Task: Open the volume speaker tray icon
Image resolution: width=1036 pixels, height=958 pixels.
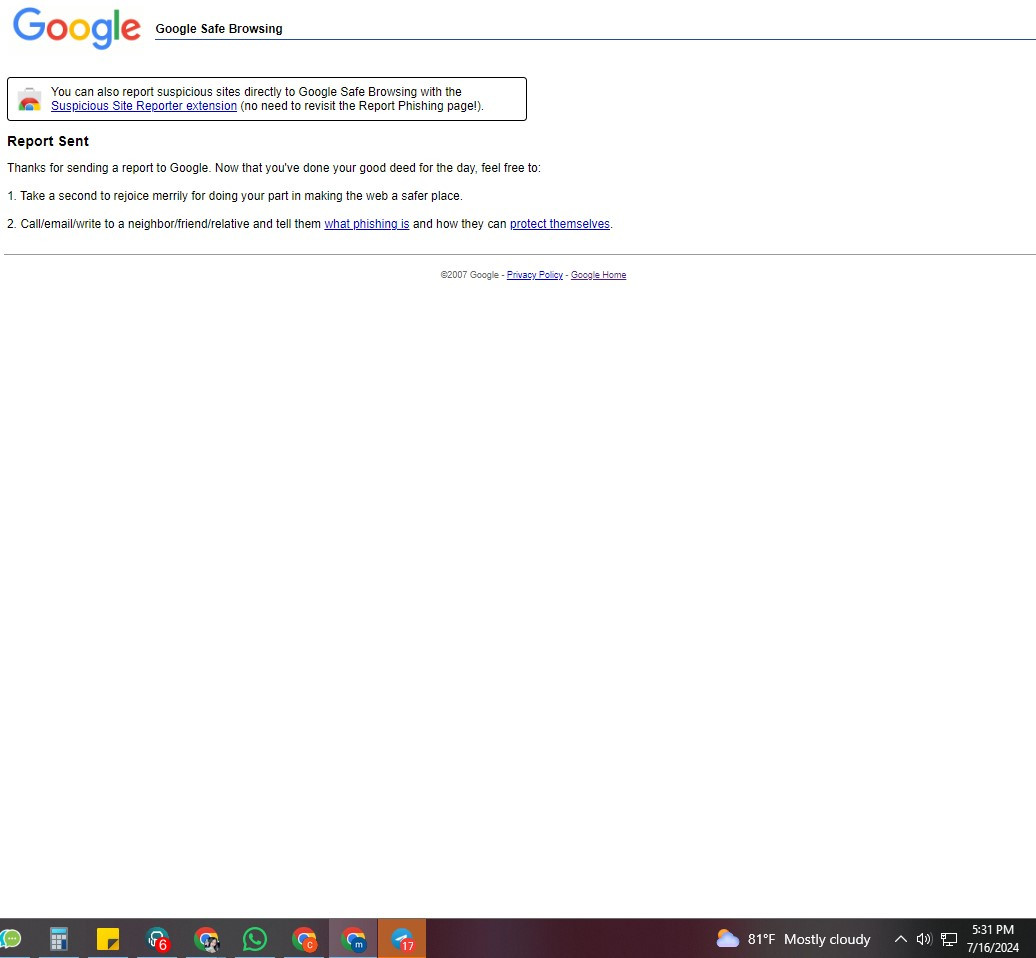Action: point(924,939)
